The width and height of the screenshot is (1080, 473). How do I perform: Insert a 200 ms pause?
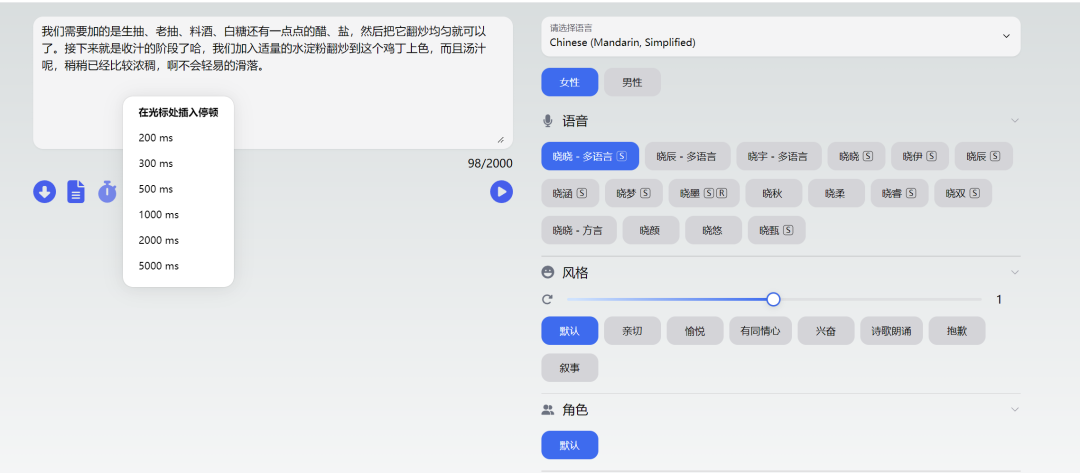(x=178, y=138)
